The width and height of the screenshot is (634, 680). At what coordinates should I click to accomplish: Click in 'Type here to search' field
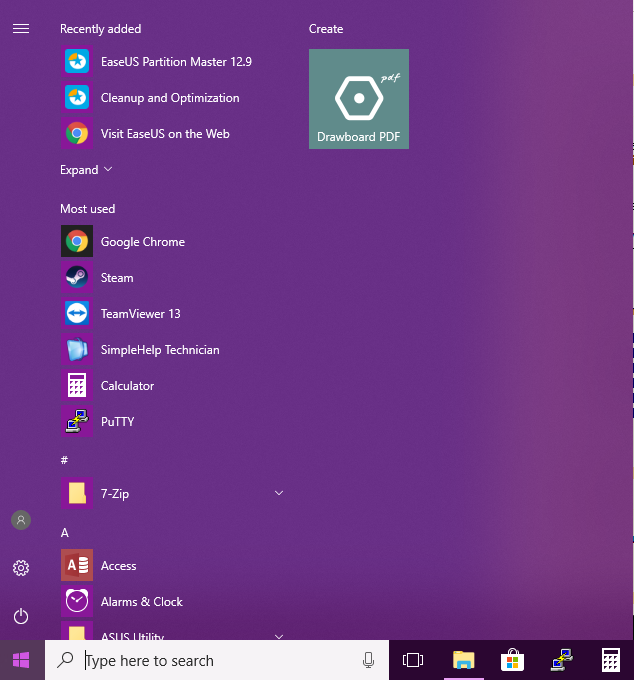tap(217, 660)
